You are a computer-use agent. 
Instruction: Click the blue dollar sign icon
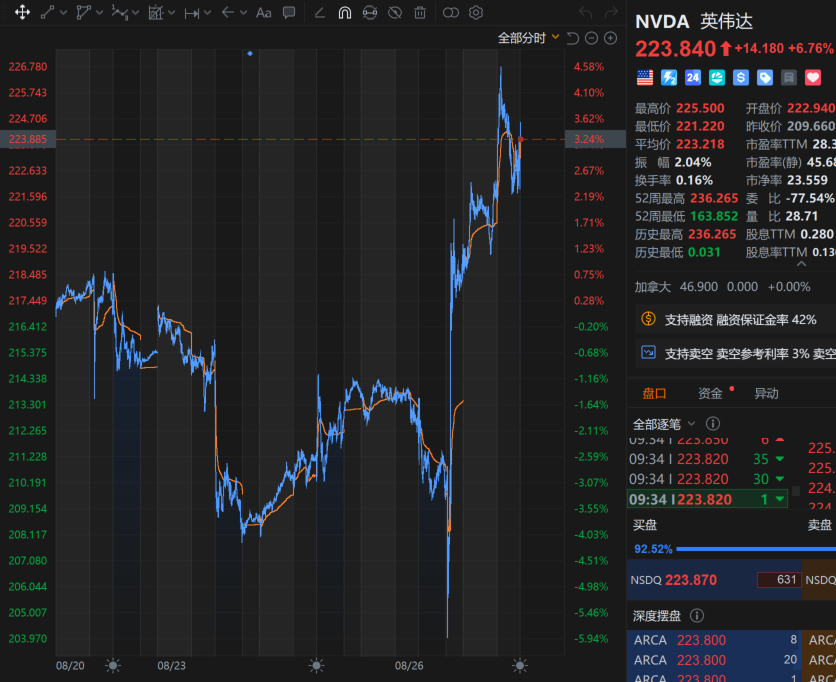(x=741, y=78)
